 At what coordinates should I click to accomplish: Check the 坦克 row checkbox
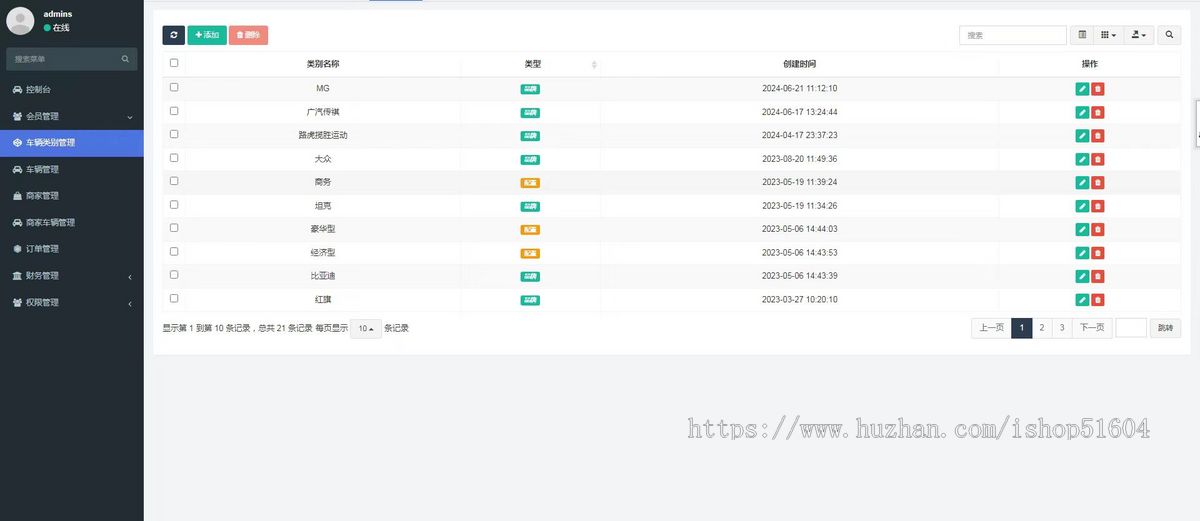click(x=174, y=204)
